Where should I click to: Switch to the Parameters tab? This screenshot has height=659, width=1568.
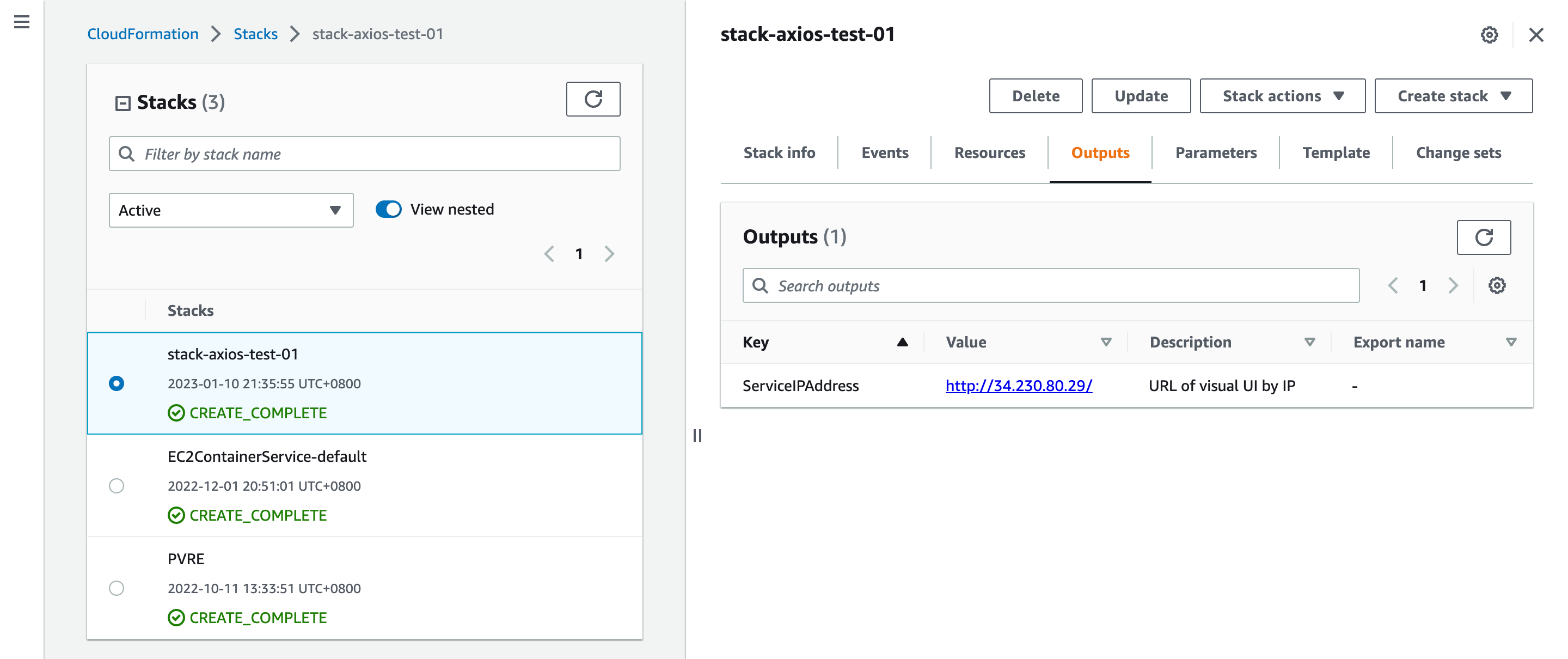1216,153
